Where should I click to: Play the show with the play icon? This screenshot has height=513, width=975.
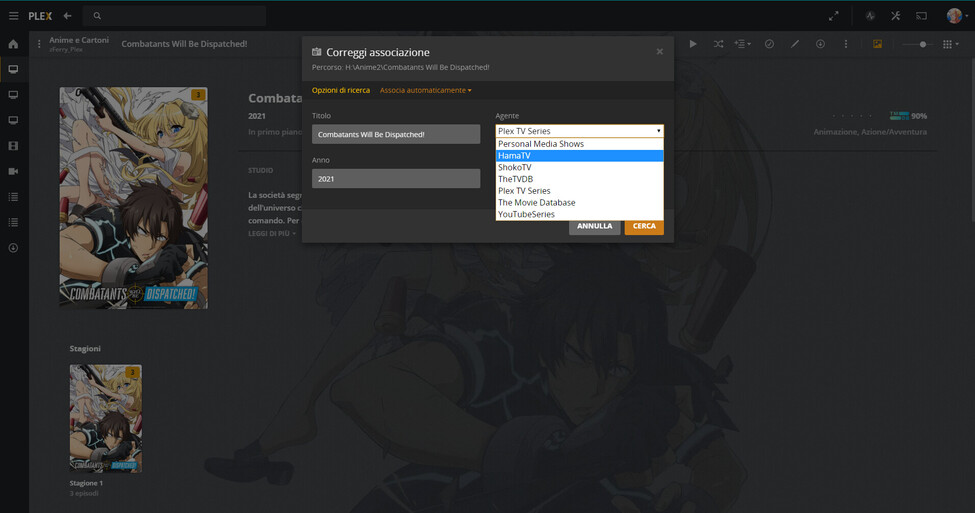point(693,44)
